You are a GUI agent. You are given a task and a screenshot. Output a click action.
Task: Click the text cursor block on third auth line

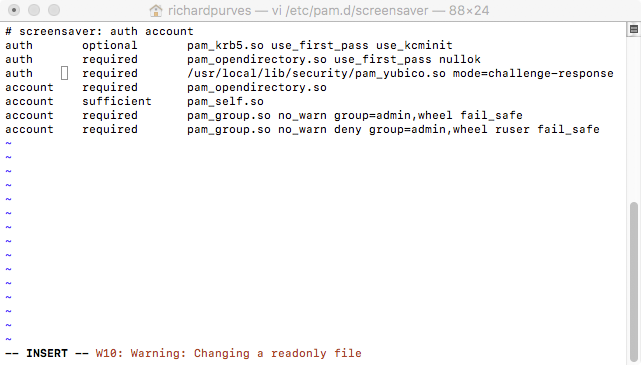65,74
